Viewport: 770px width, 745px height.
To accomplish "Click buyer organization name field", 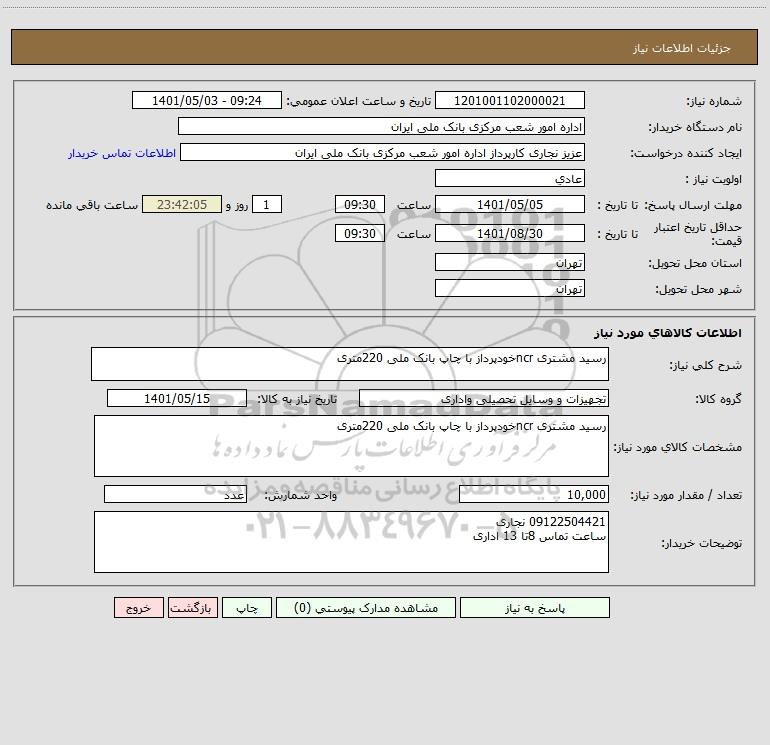I will 381,126.
